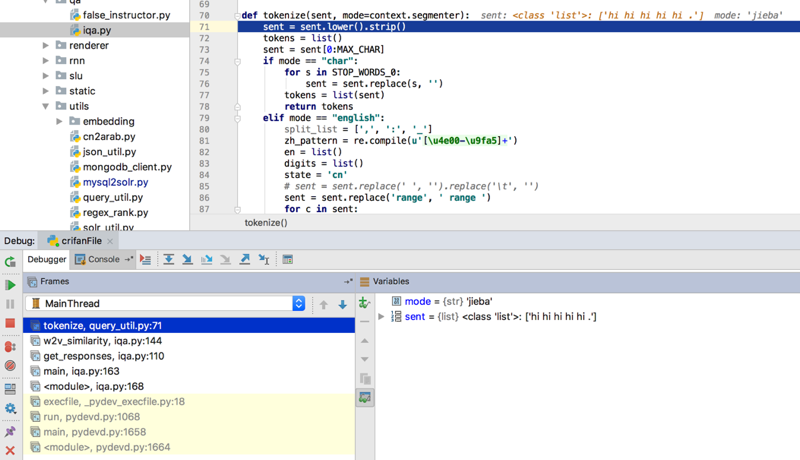Switch to the Console tab
The width and height of the screenshot is (800, 460).
[x=103, y=260]
